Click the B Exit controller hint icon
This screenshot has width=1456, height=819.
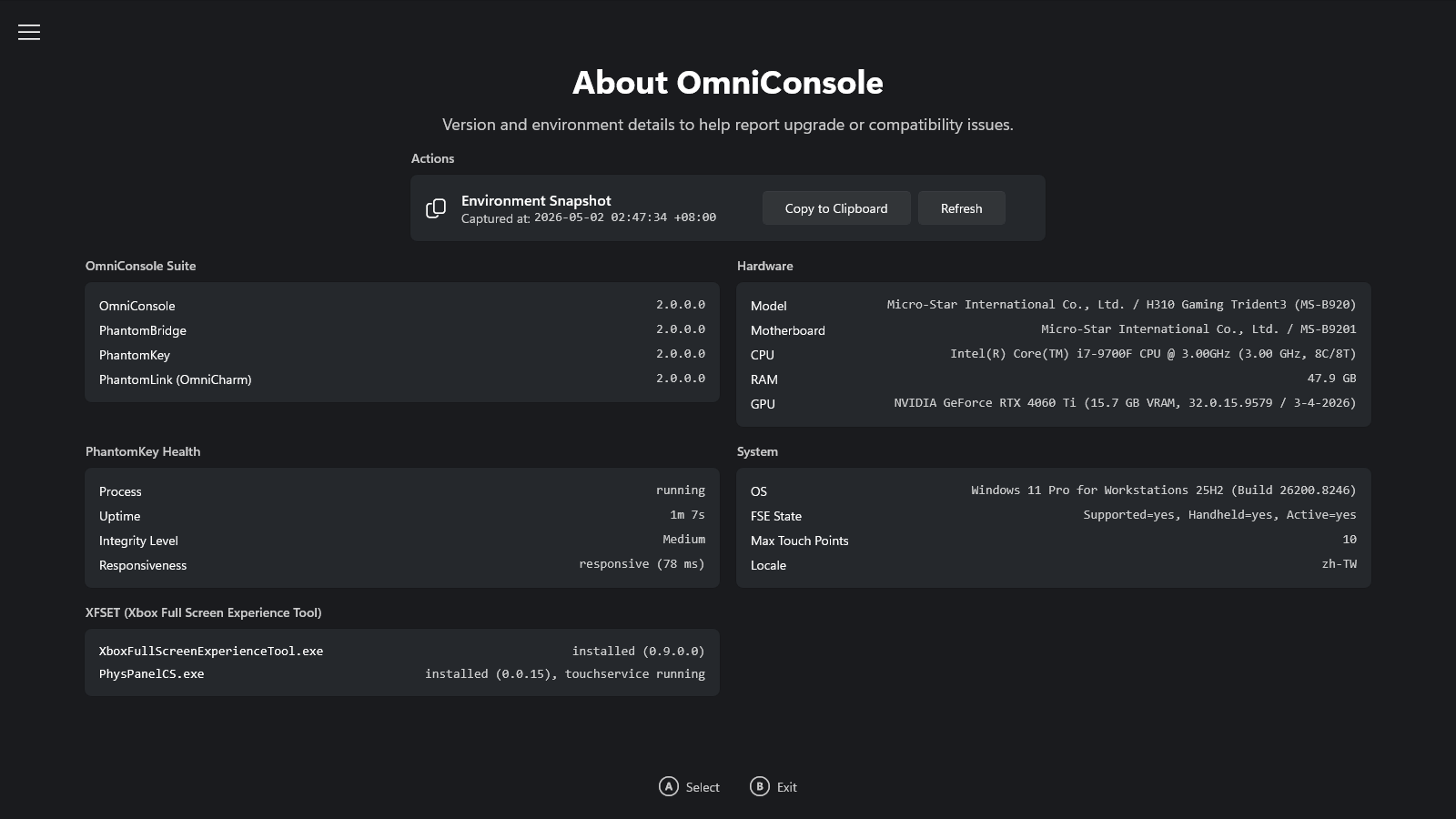point(760,786)
